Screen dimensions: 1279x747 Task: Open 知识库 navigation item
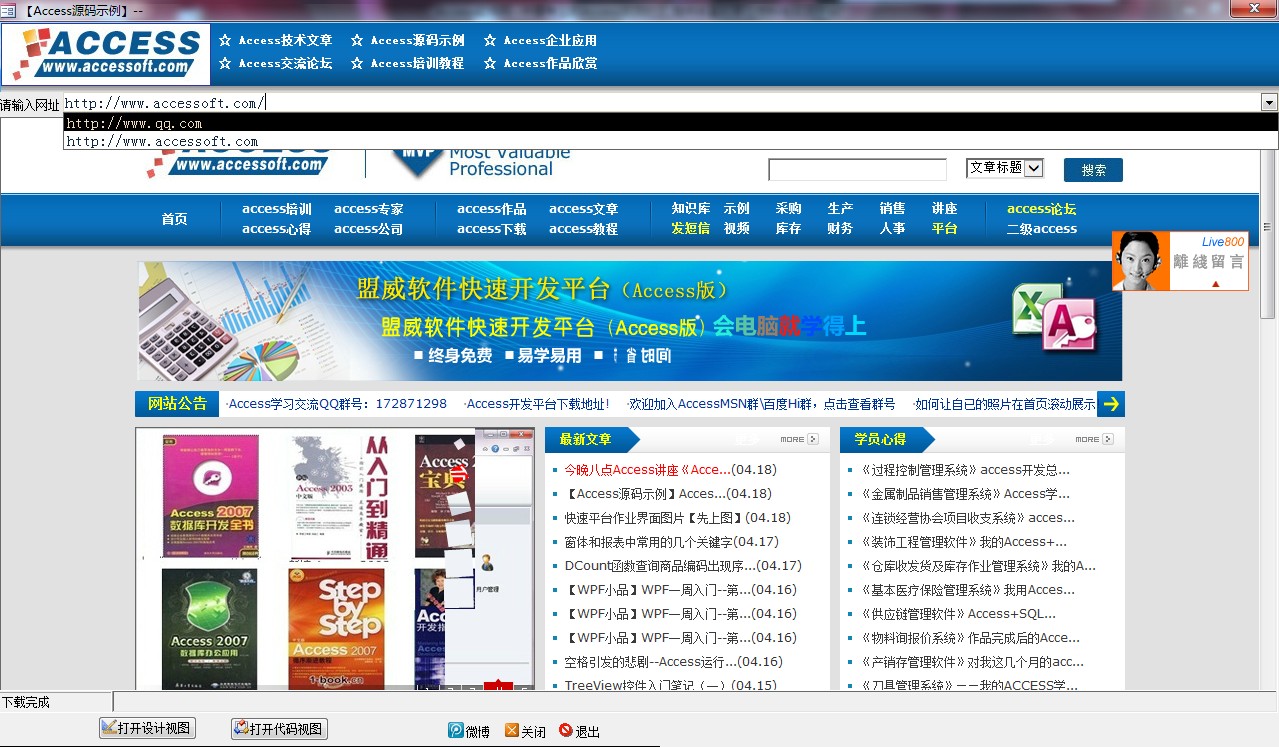pos(691,209)
